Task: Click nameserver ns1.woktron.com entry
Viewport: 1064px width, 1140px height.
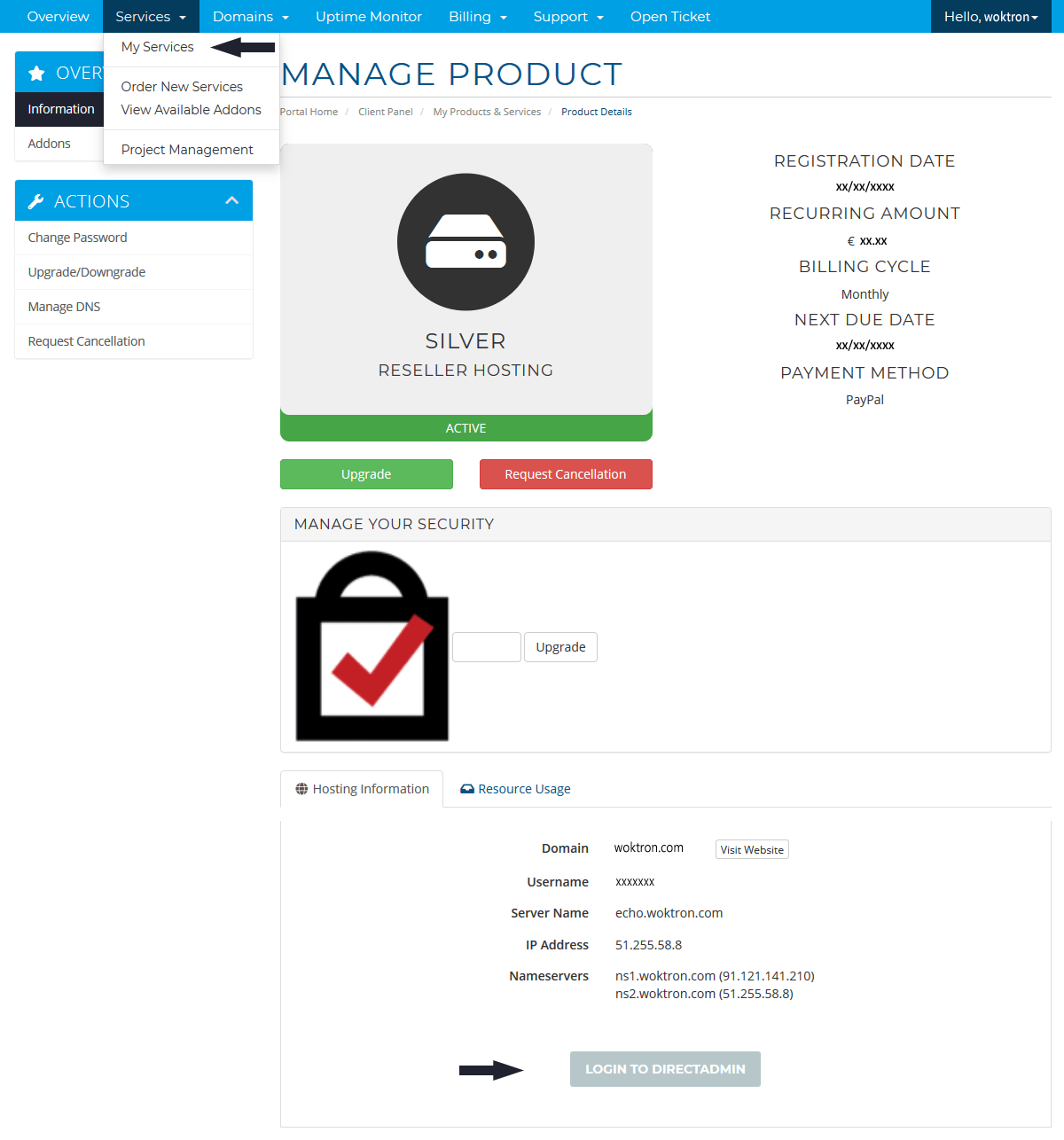Action: [715, 976]
